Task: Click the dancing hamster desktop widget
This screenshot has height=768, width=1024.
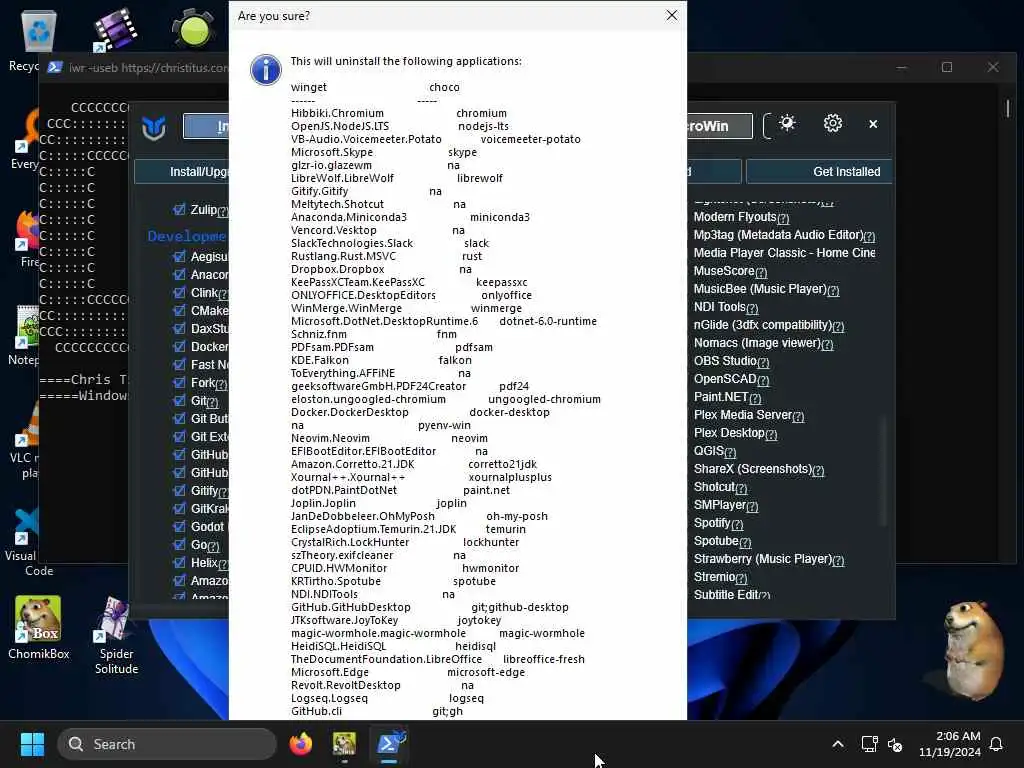Action: [972, 651]
